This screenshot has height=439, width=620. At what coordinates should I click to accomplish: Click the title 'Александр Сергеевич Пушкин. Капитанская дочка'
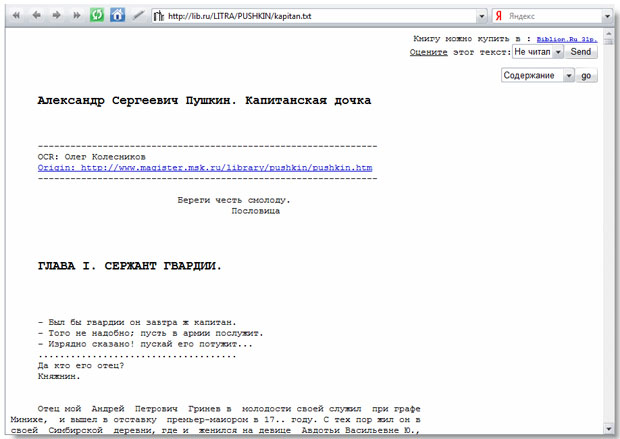point(204,100)
